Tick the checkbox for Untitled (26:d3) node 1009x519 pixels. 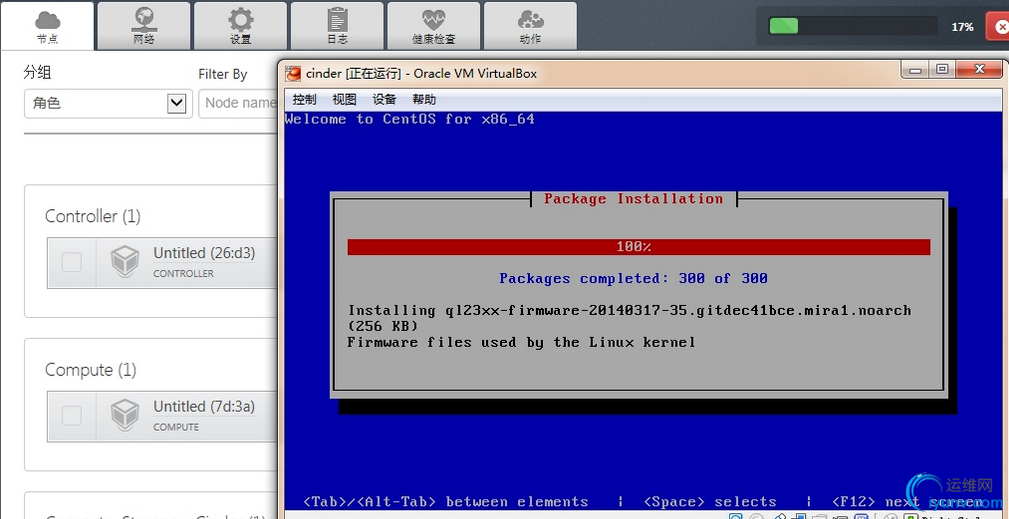(71, 262)
